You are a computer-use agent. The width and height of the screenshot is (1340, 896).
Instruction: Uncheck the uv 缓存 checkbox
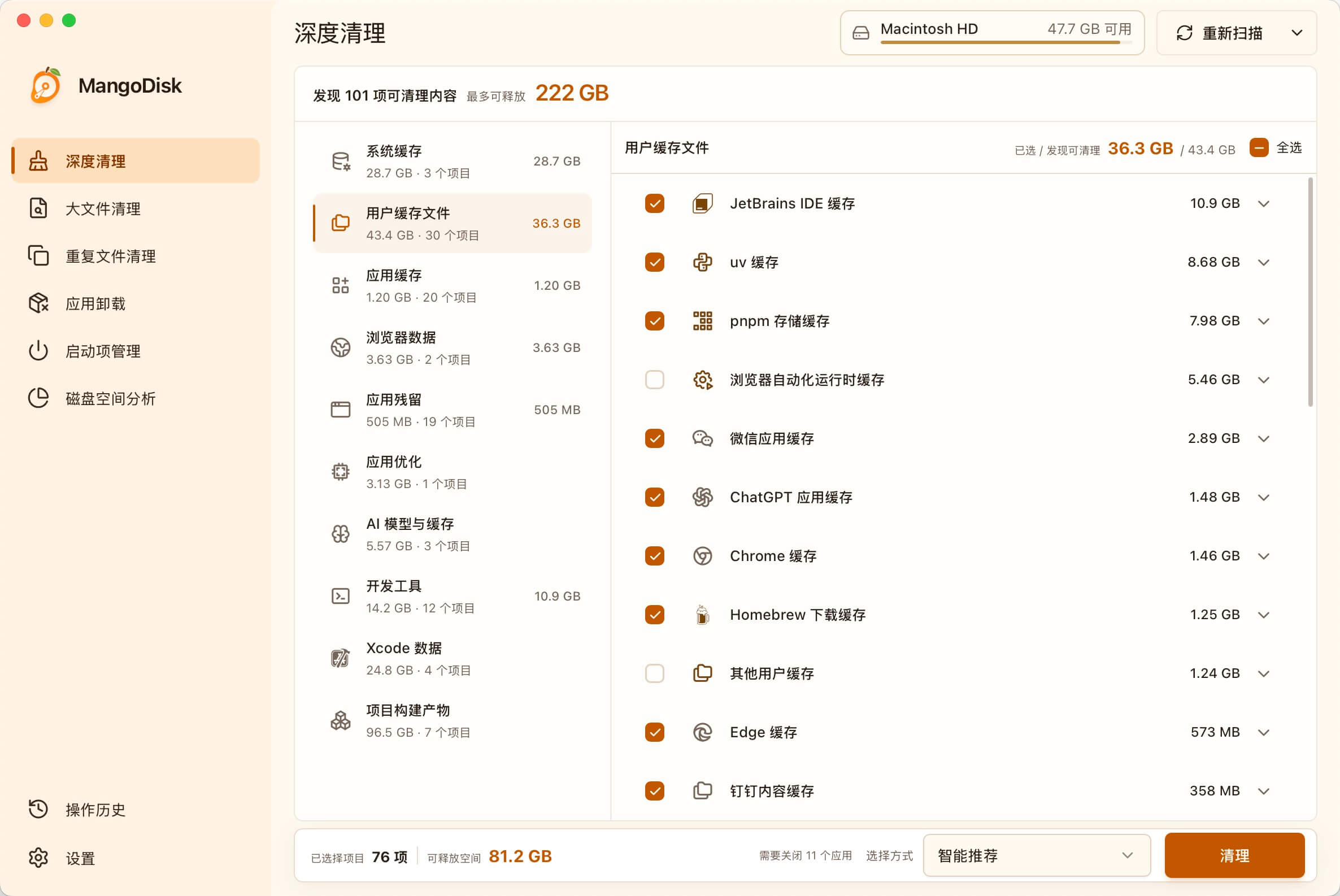point(654,262)
